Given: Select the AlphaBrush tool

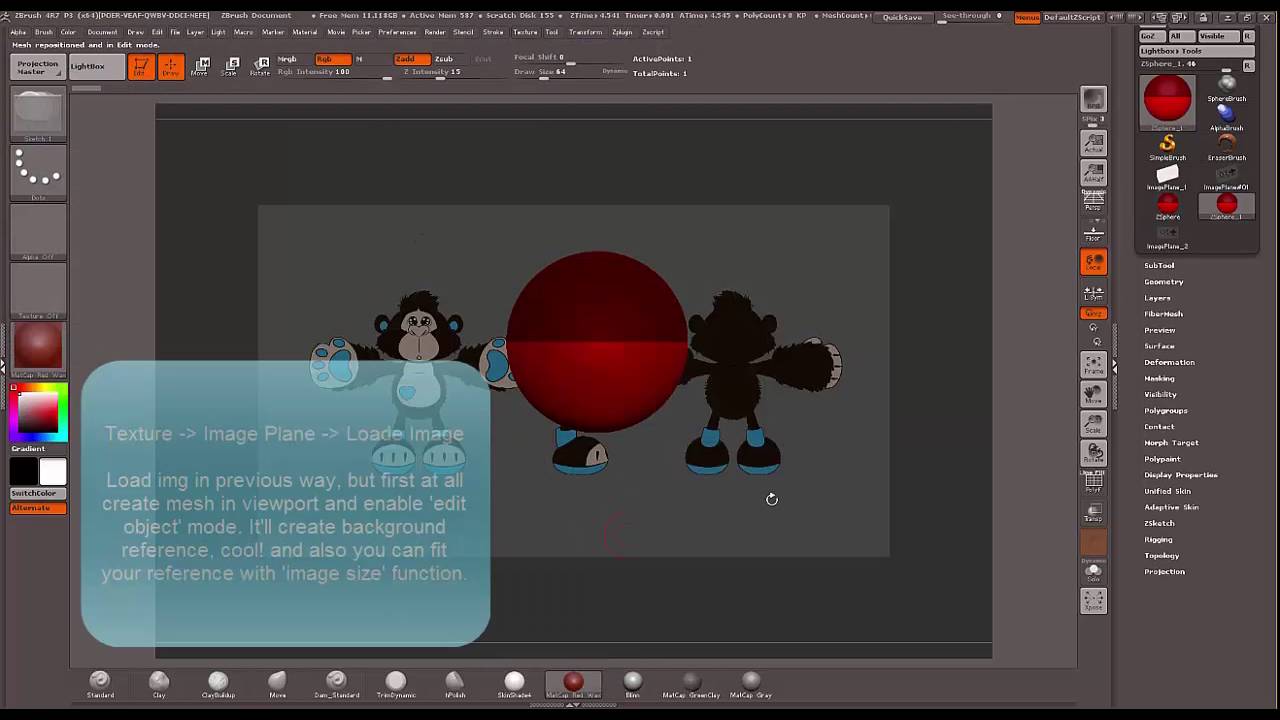Looking at the screenshot, I should (x=1227, y=118).
